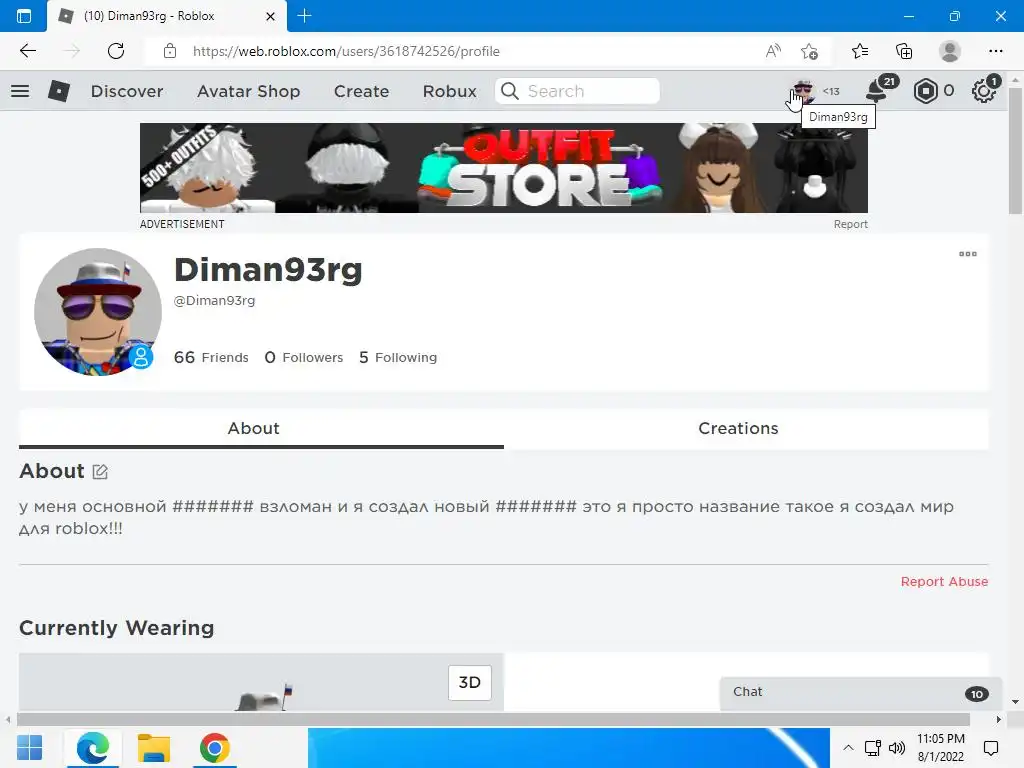Open a new browser tab
Screen dimensions: 1024x768
(x=304, y=16)
